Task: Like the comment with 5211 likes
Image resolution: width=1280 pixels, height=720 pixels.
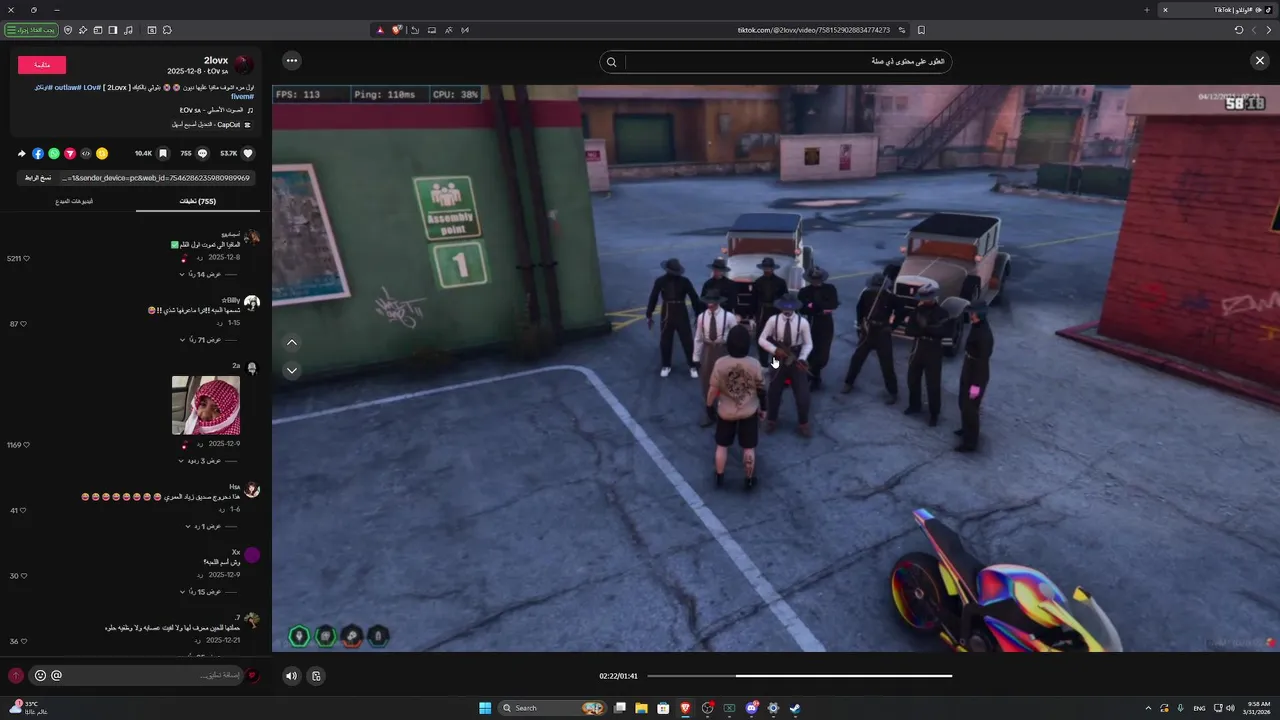Action: tap(26, 259)
